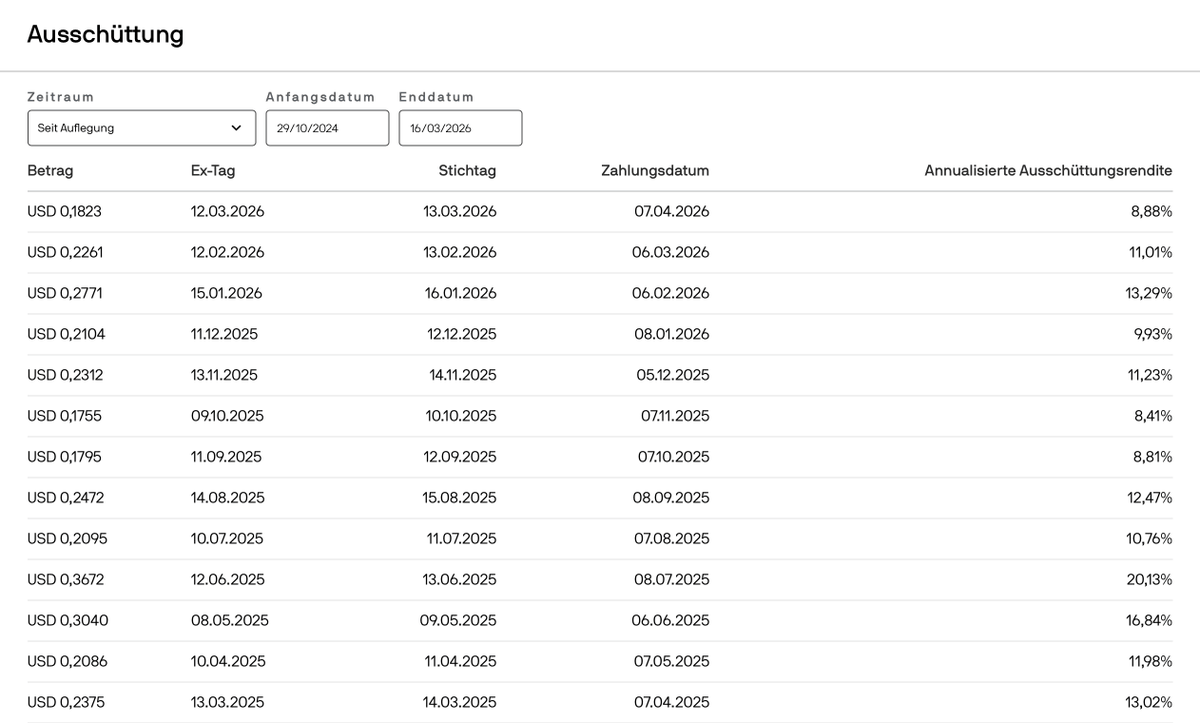Click Annualisierte Ausschüttungsrendite column header
This screenshot has width=1200, height=723.
click(x=1049, y=171)
